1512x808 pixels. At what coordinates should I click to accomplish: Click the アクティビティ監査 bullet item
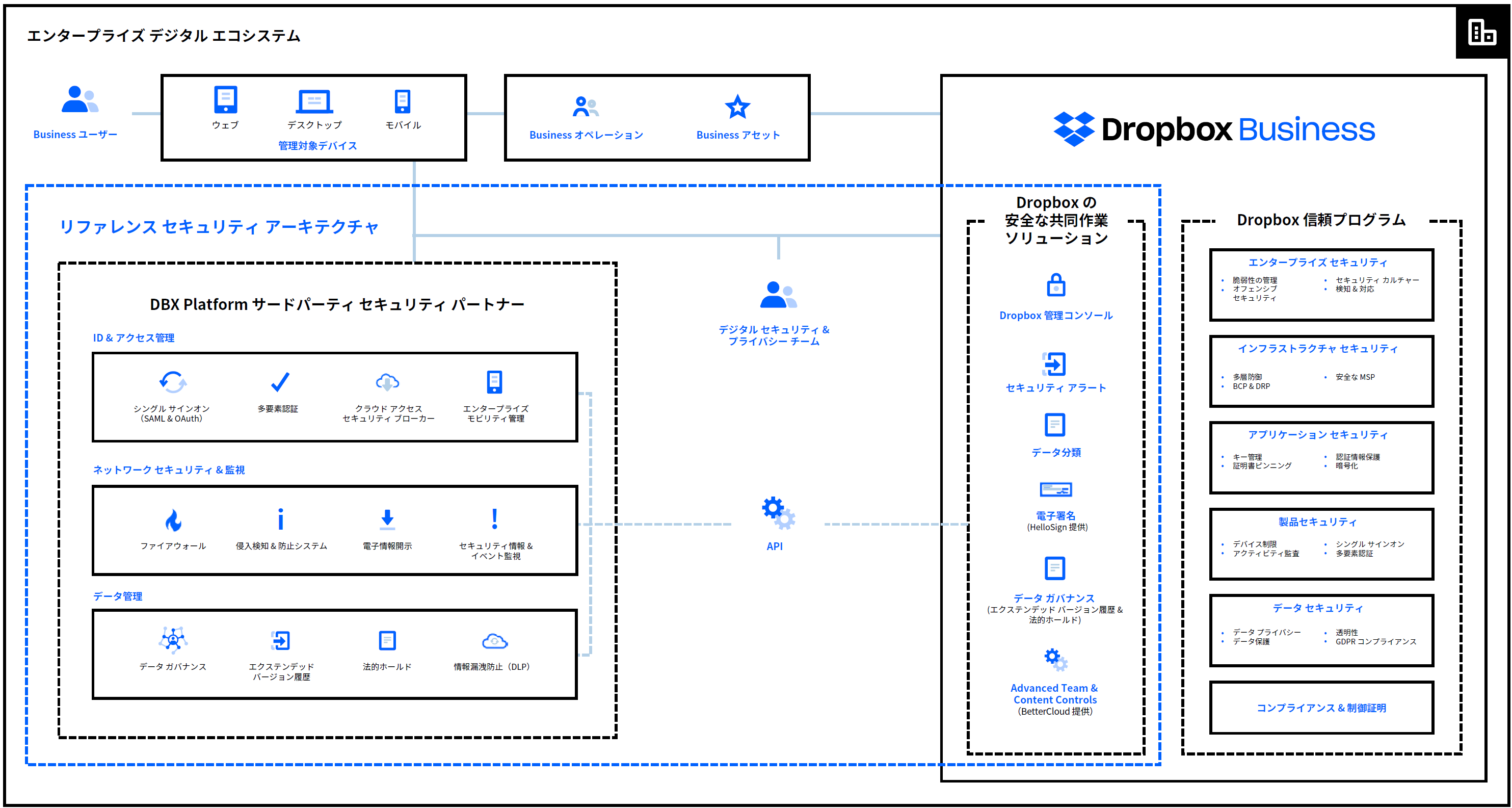tap(1265, 553)
